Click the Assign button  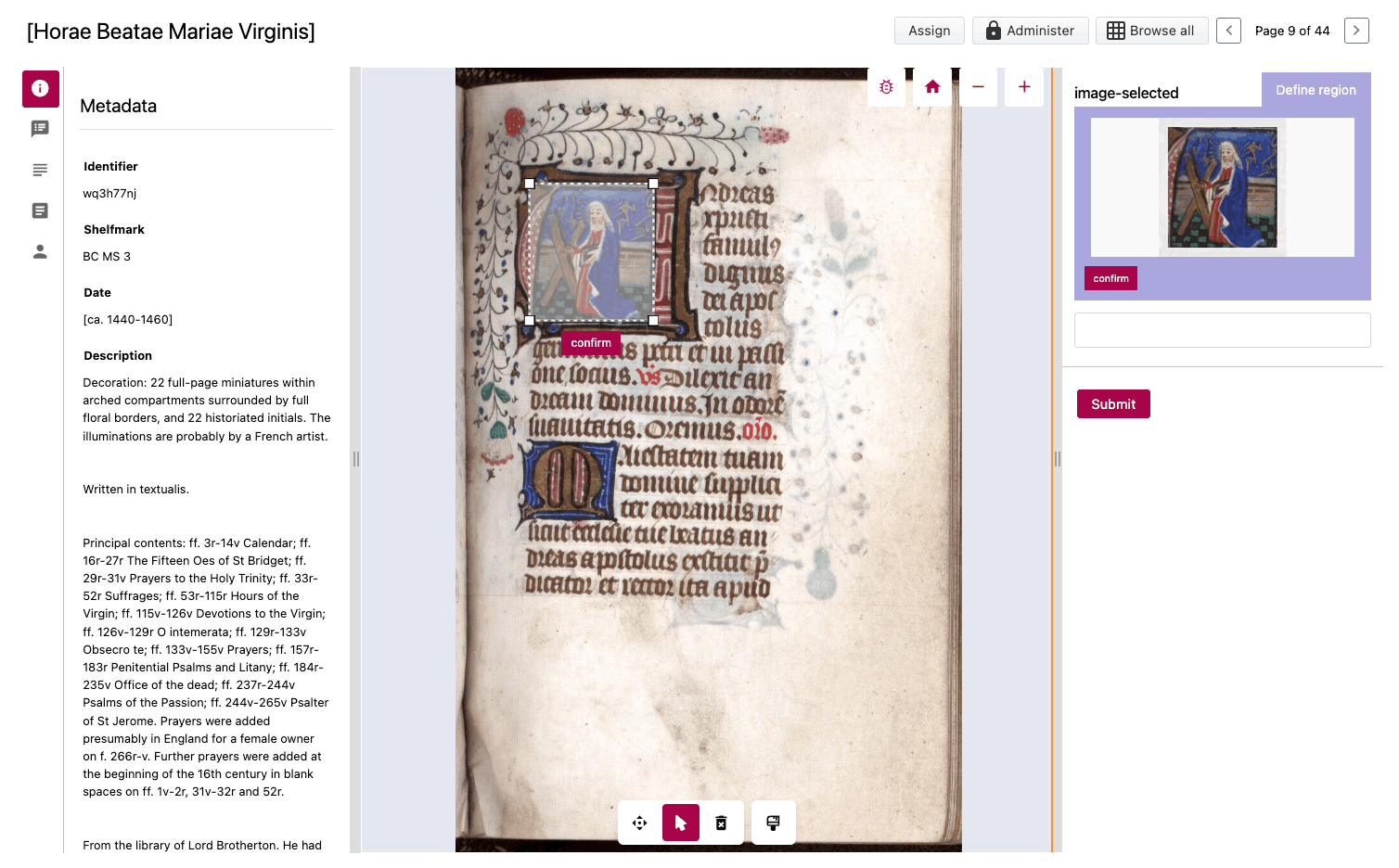click(x=930, y=31)
